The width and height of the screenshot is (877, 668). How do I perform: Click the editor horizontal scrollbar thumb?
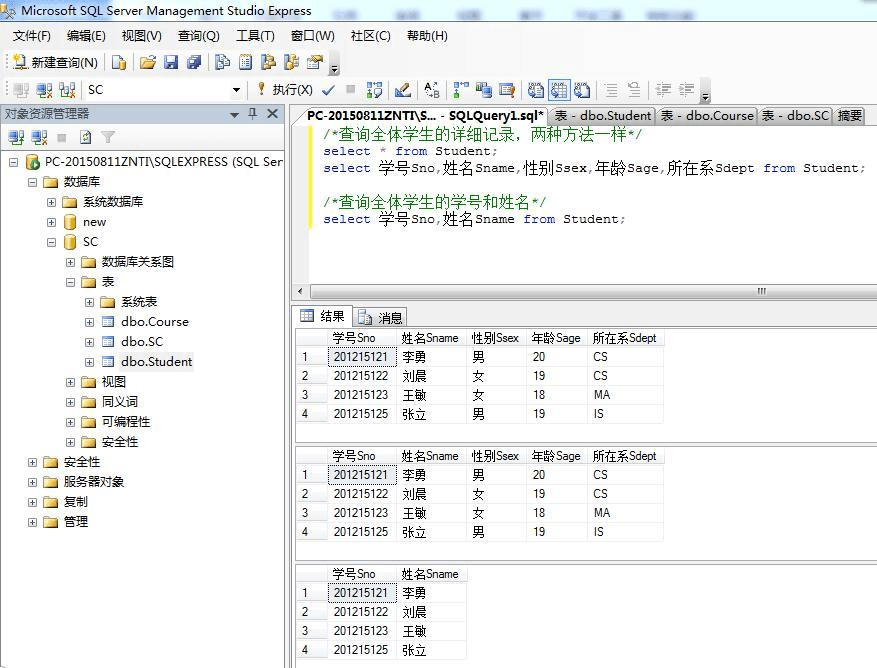(594, 291)
